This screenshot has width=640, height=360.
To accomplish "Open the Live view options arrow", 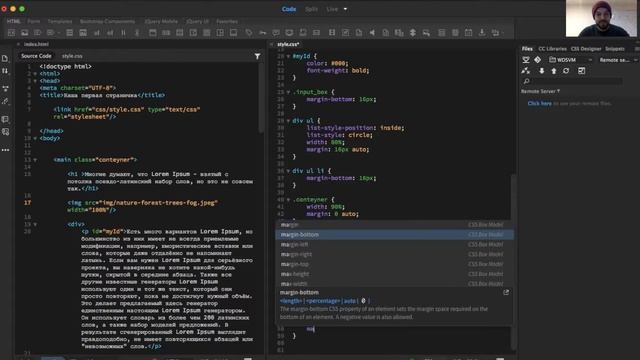I will 345,9.
